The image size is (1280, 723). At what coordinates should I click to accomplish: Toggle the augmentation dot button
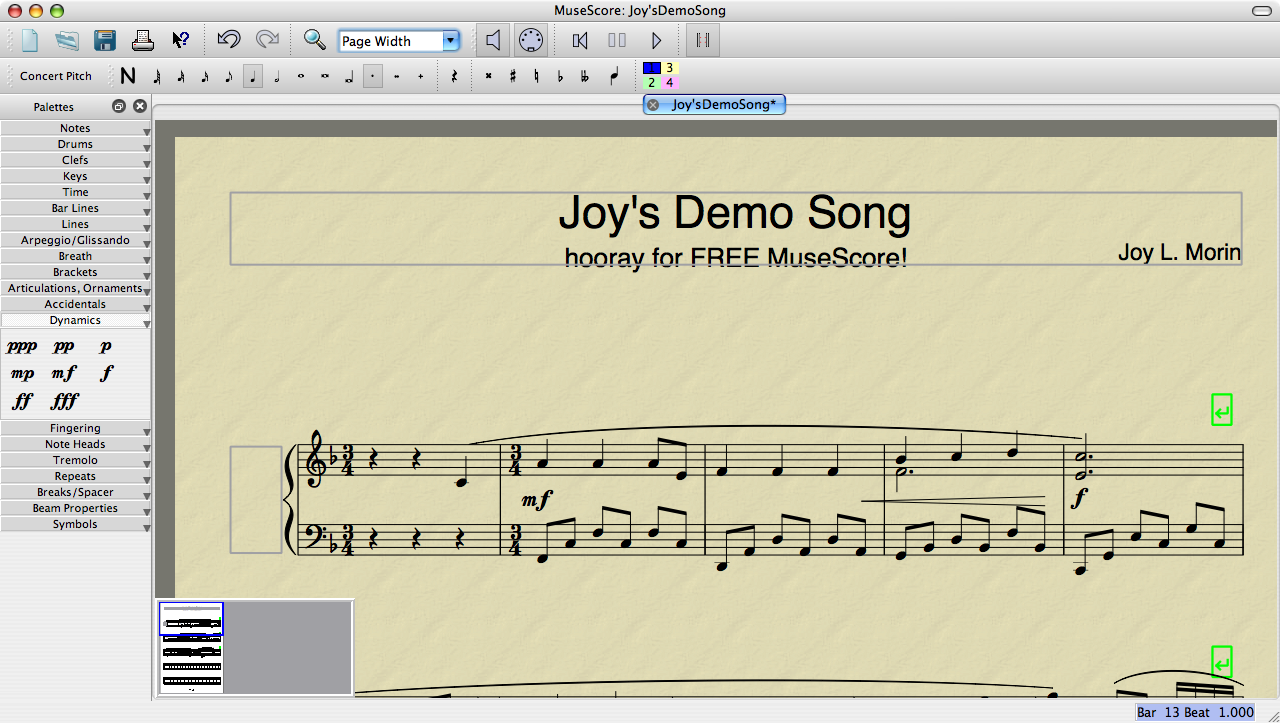click(373, 76)
